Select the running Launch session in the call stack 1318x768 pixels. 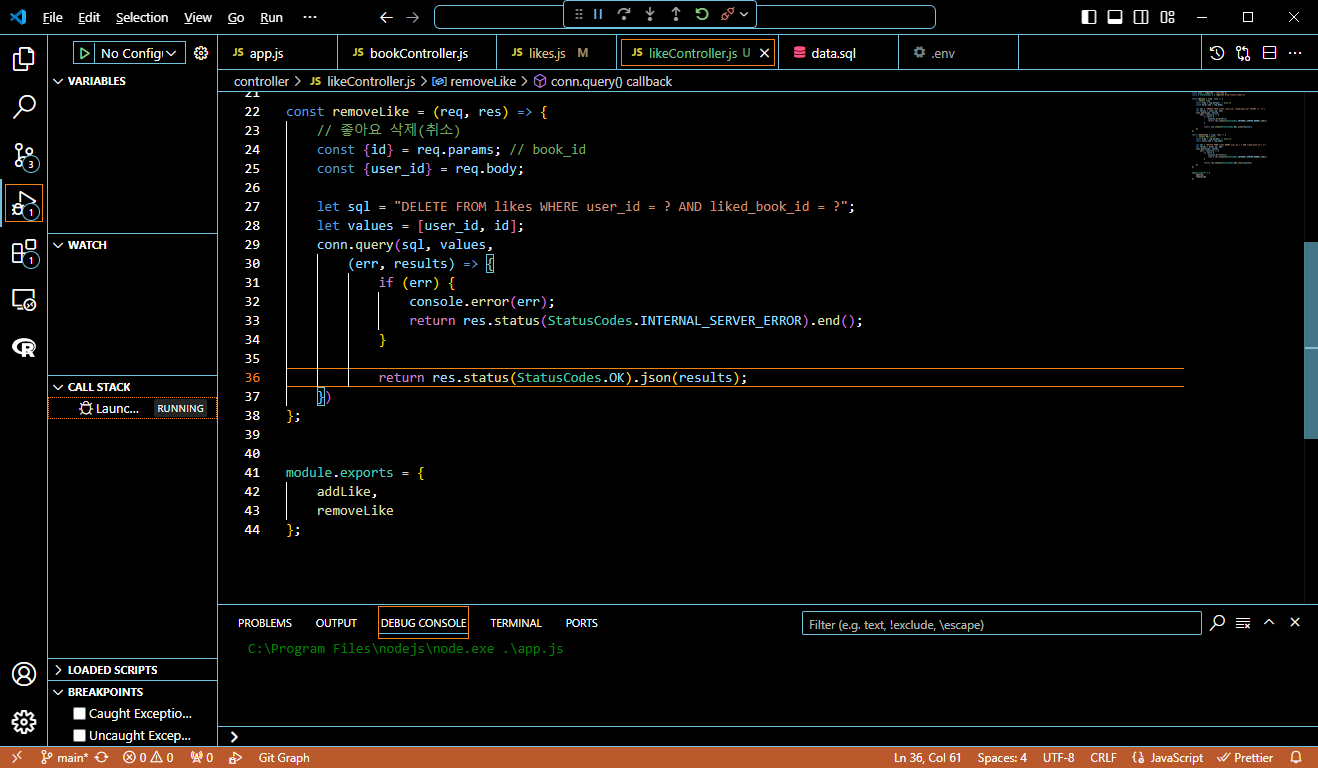point(132,408)
